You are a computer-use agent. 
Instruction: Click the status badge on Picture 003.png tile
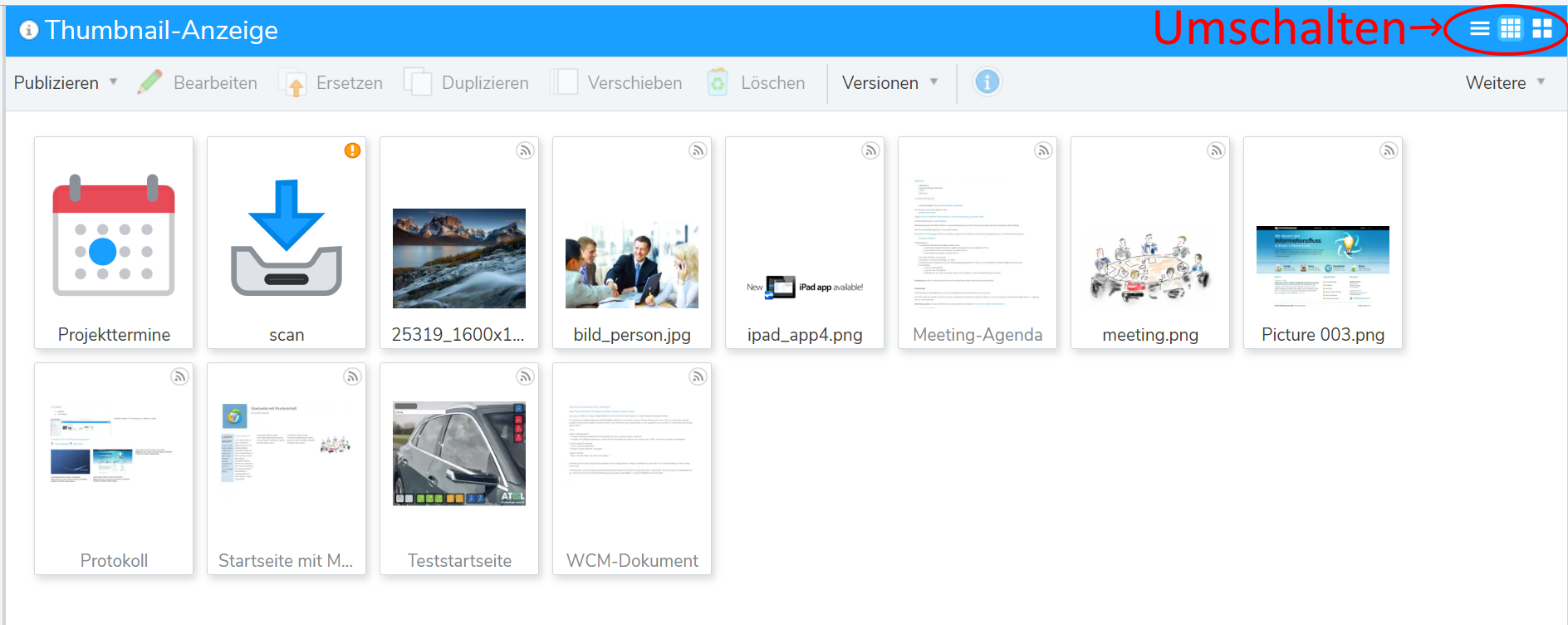coord(1389,150)
